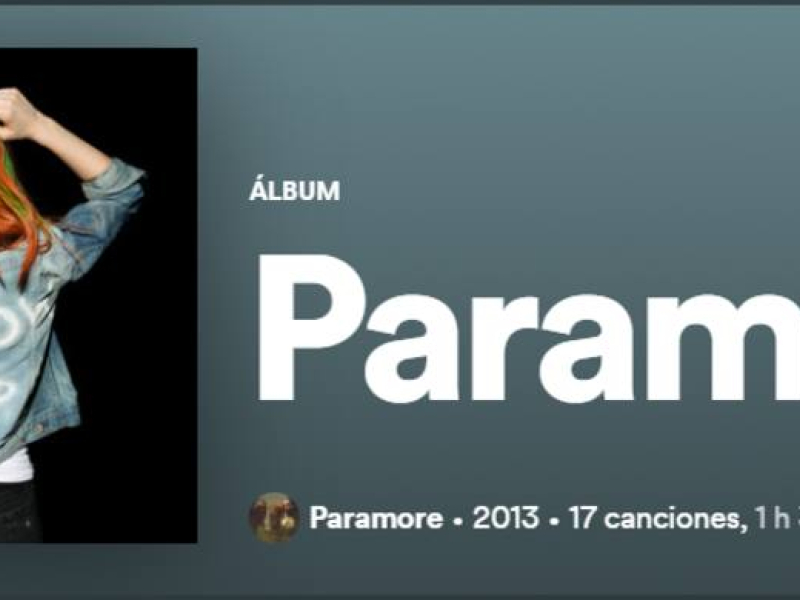Click the capital P in album title
This screenshot has width=800, height=600.
click(x=312, y=327)
